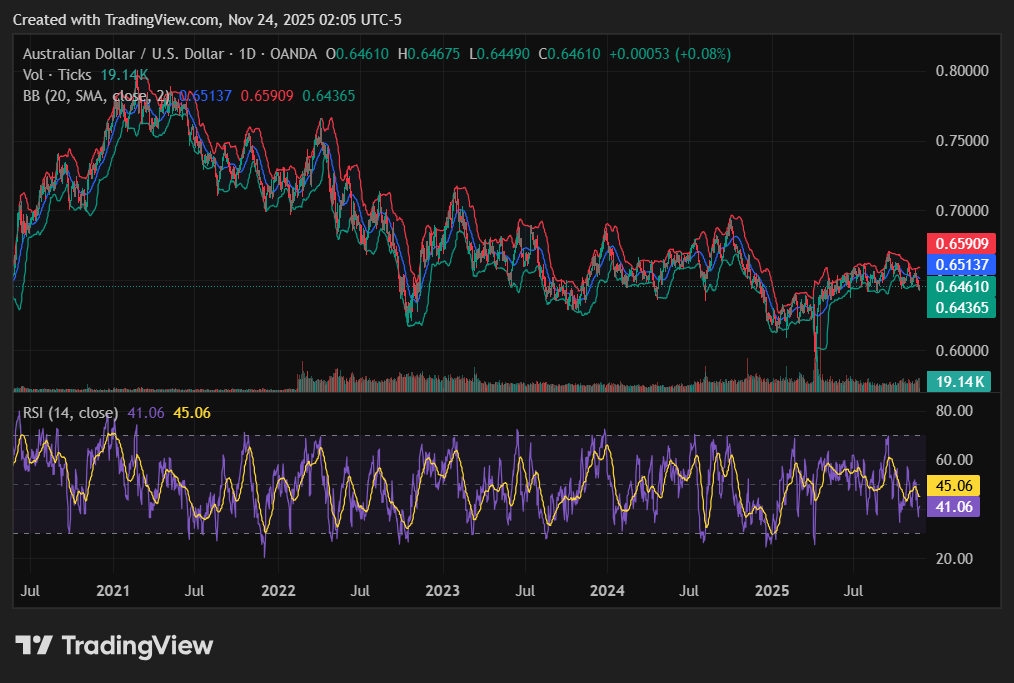Click the yellow 45.06 RSI axis tag
Image resolution: width=1014 pixels, height=683 pixels.
[953, 486]
